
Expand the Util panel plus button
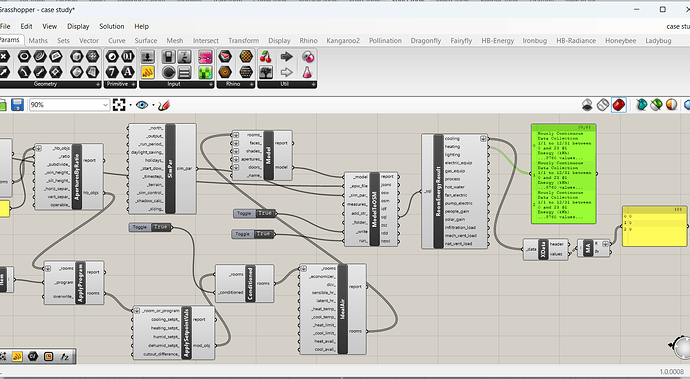(313, 84)
